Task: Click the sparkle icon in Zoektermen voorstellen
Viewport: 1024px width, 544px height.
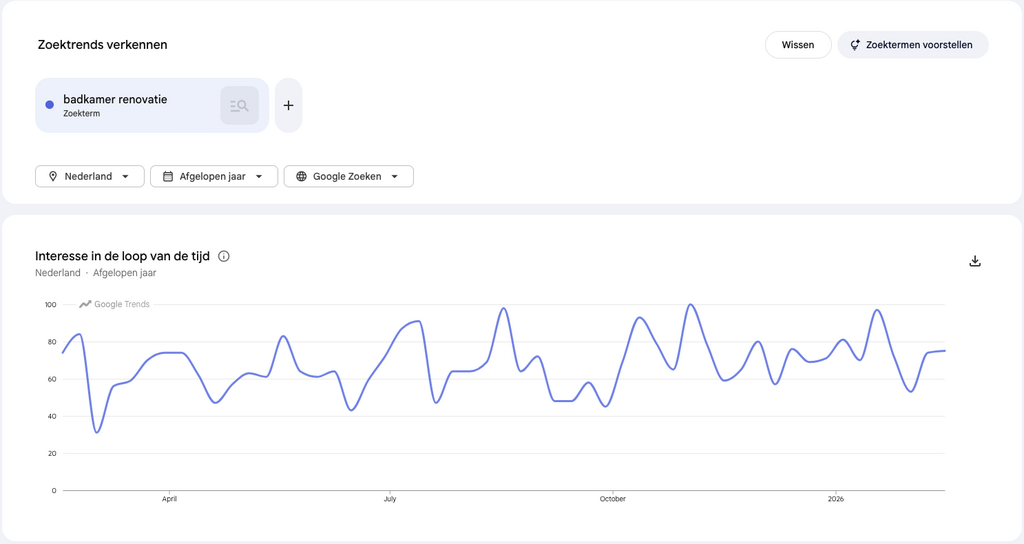Action: pos(855,45)
